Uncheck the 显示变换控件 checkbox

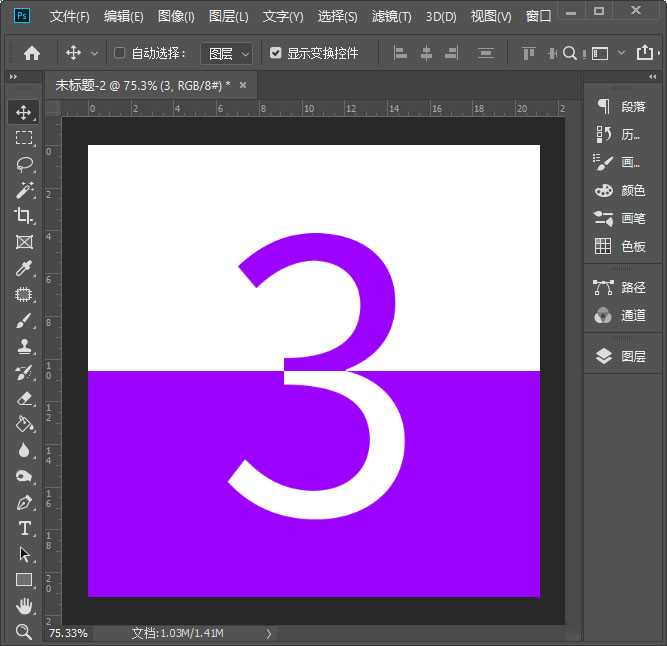tap(276, 53)
